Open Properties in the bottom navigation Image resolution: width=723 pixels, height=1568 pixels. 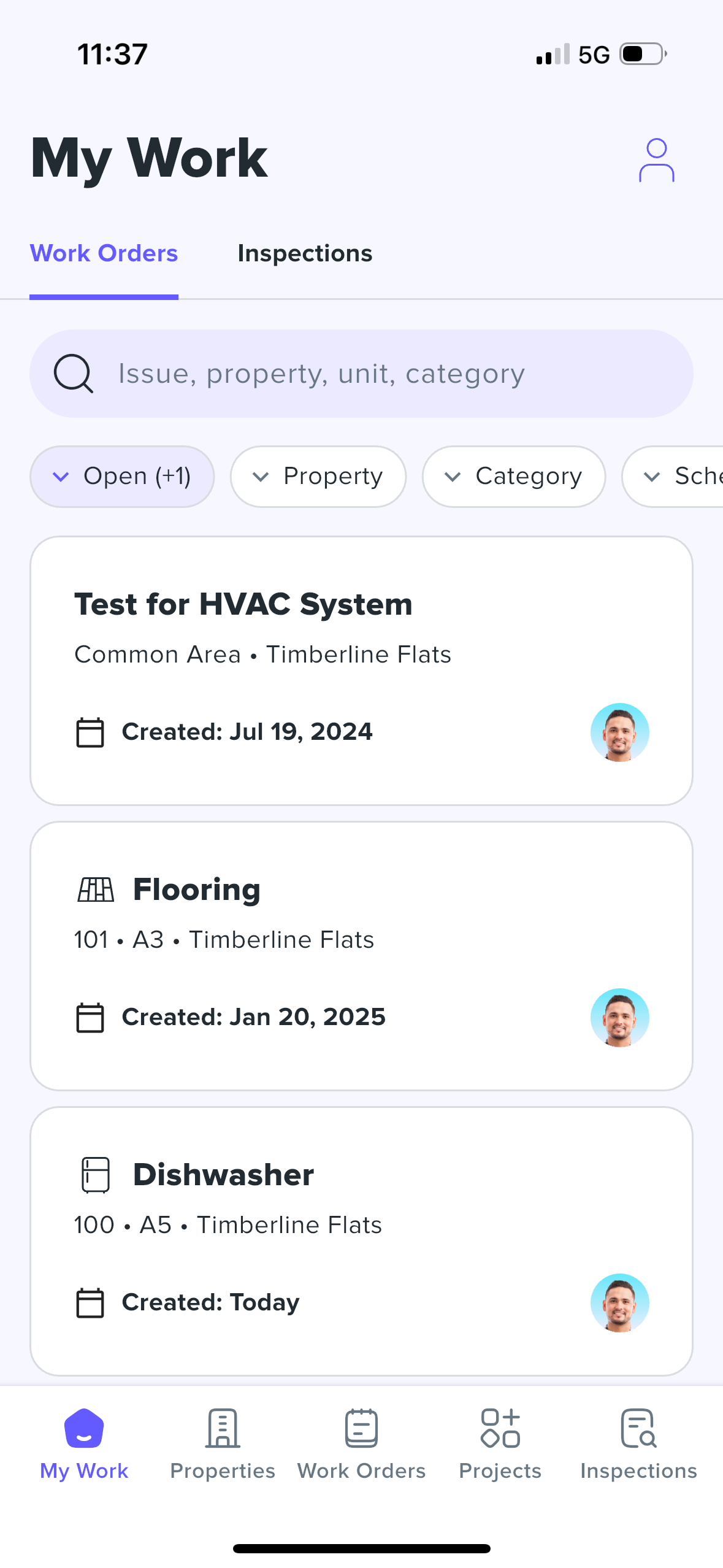pos(222,1443)
